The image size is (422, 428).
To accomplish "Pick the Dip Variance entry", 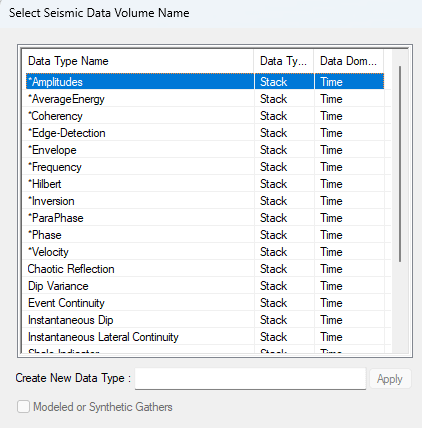I will pyautogui.click(x=205, y=286).
